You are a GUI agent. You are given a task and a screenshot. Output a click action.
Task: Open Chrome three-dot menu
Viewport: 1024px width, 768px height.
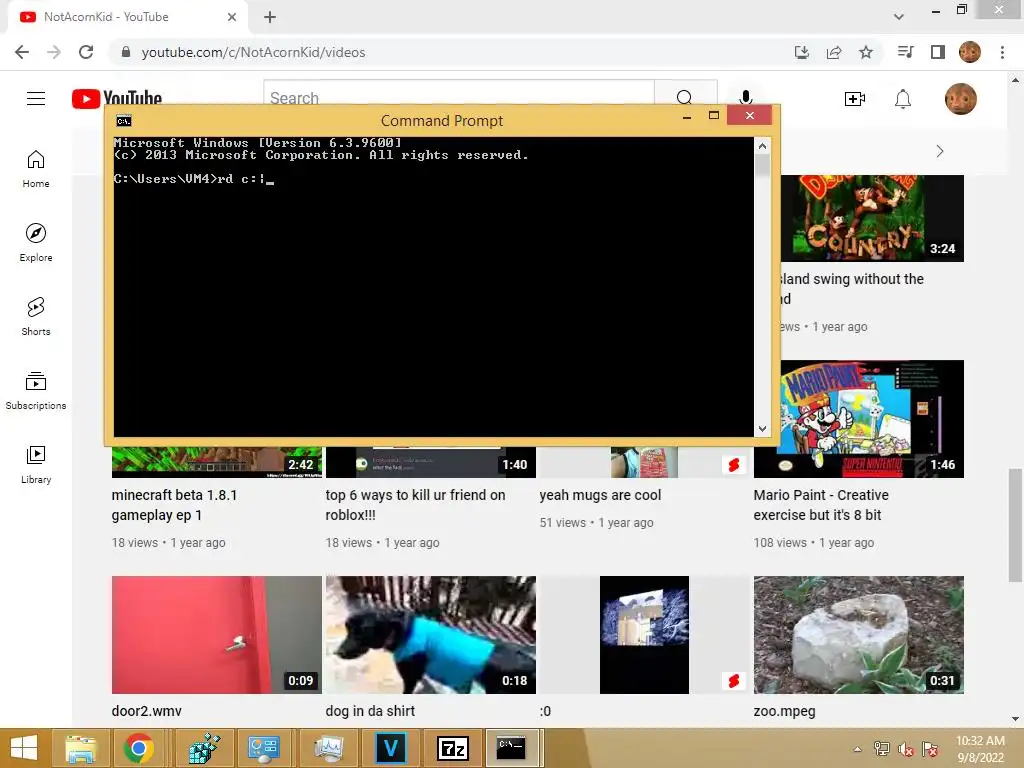(x=1002, y=52)
